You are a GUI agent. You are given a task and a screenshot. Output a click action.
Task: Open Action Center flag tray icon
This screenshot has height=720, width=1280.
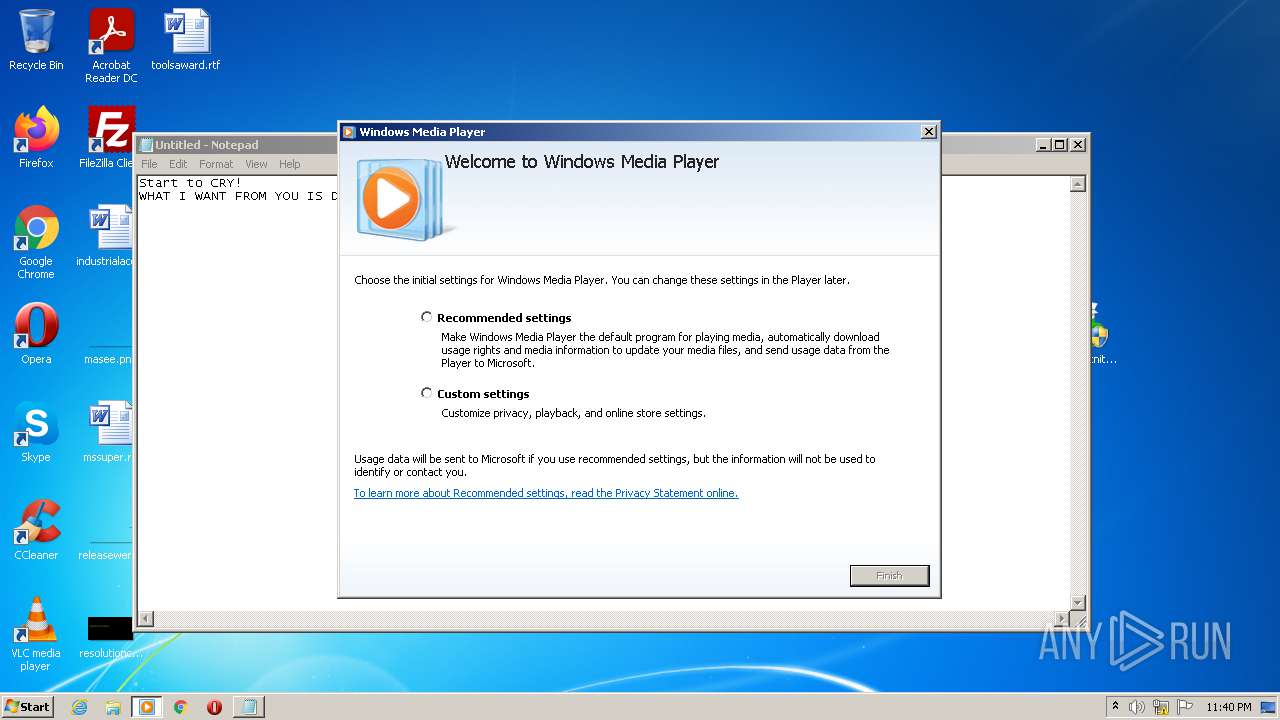coord(1185,707)
